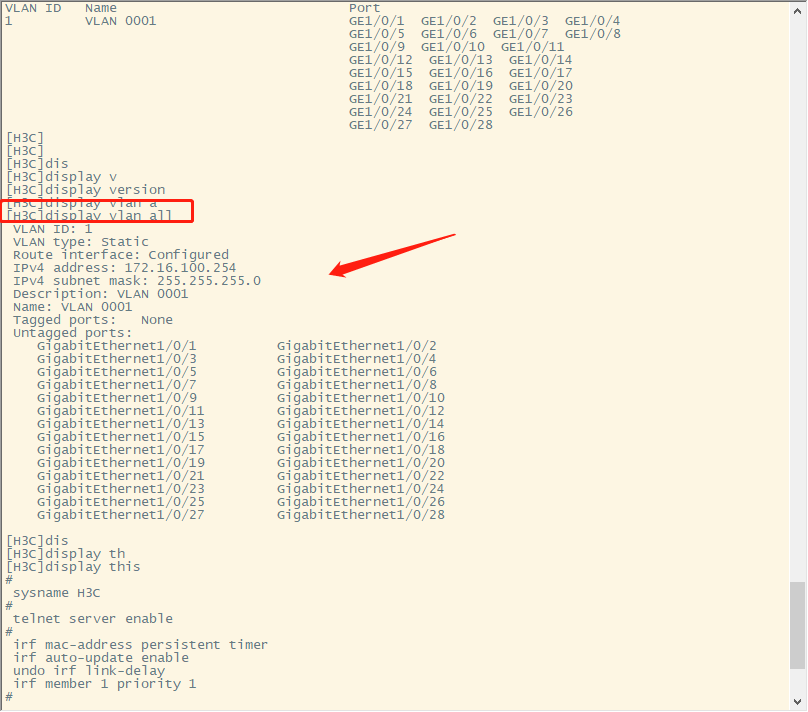
Task: Click 'Route interface: Configured' line
Action: pos(121,255)
